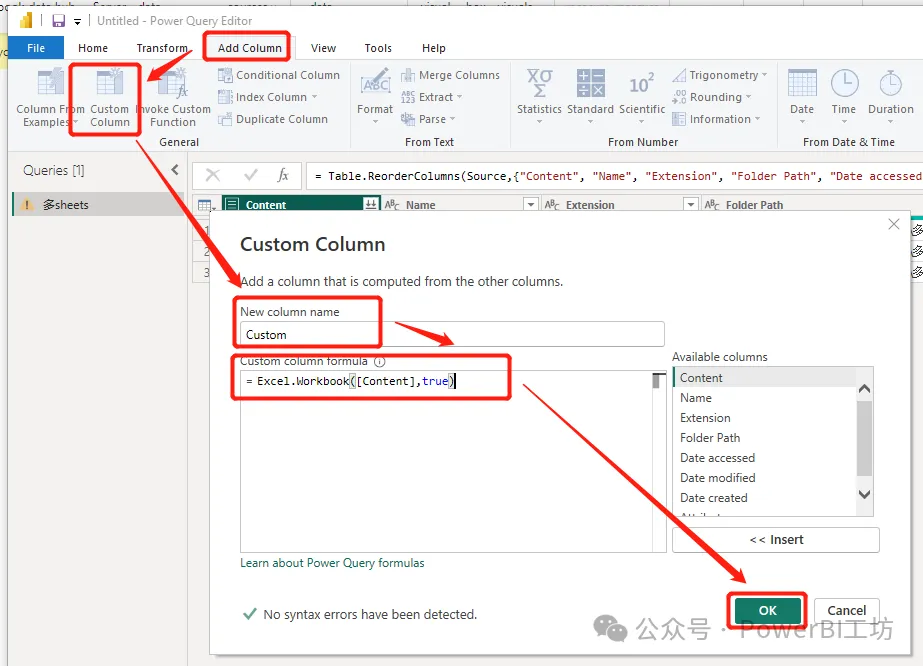Click the Cancel button
Viewport: 923px width, 666px height.
pyautogui.click(x=846, y=611)
